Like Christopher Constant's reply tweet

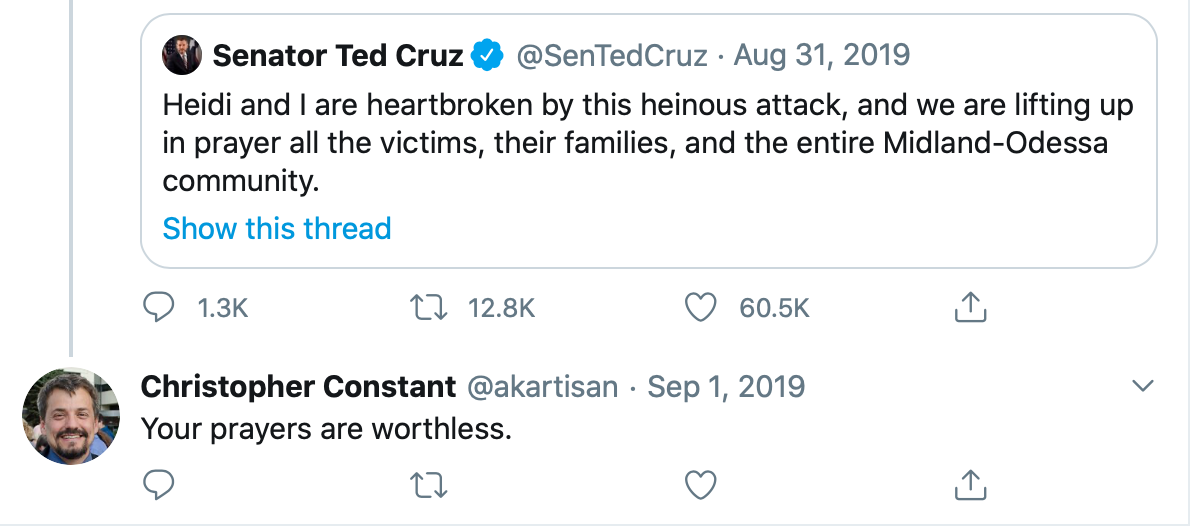(x=701, y=485)
